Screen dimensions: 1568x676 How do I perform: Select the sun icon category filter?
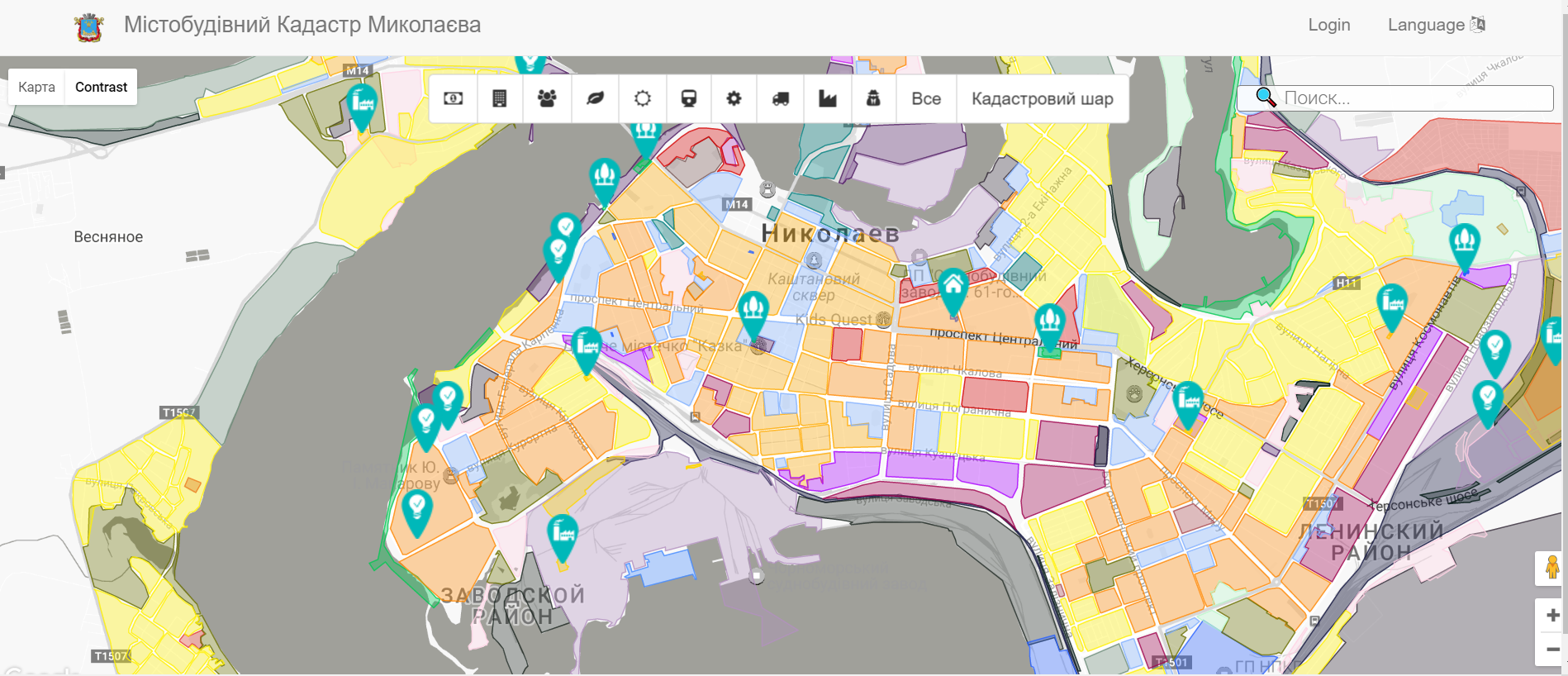click(642, 98)
